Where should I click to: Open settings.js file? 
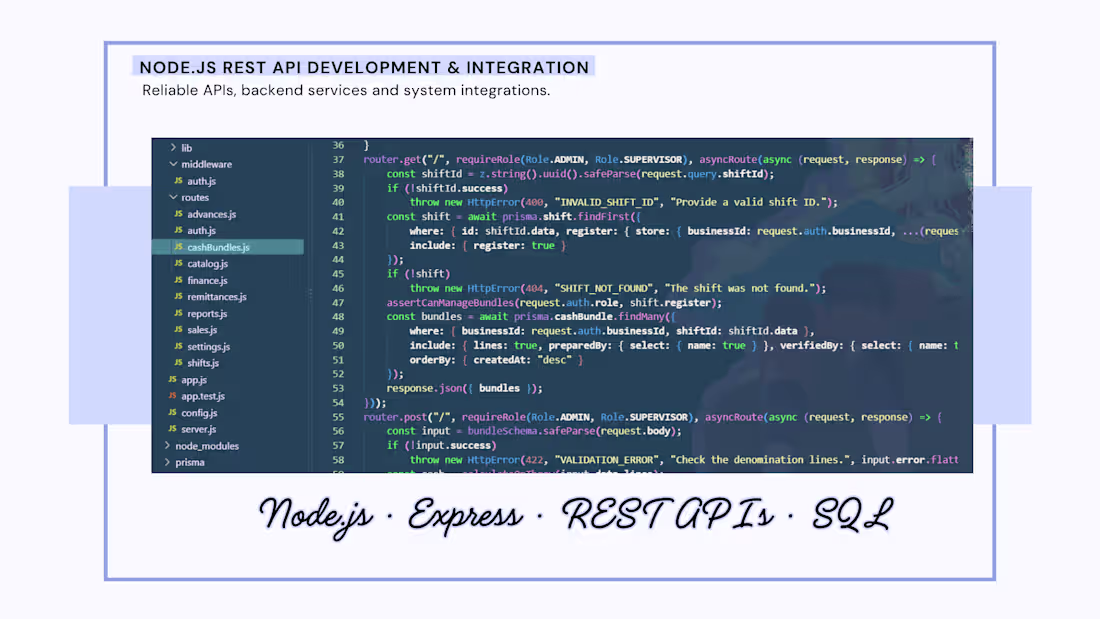[x=208, y=347]
